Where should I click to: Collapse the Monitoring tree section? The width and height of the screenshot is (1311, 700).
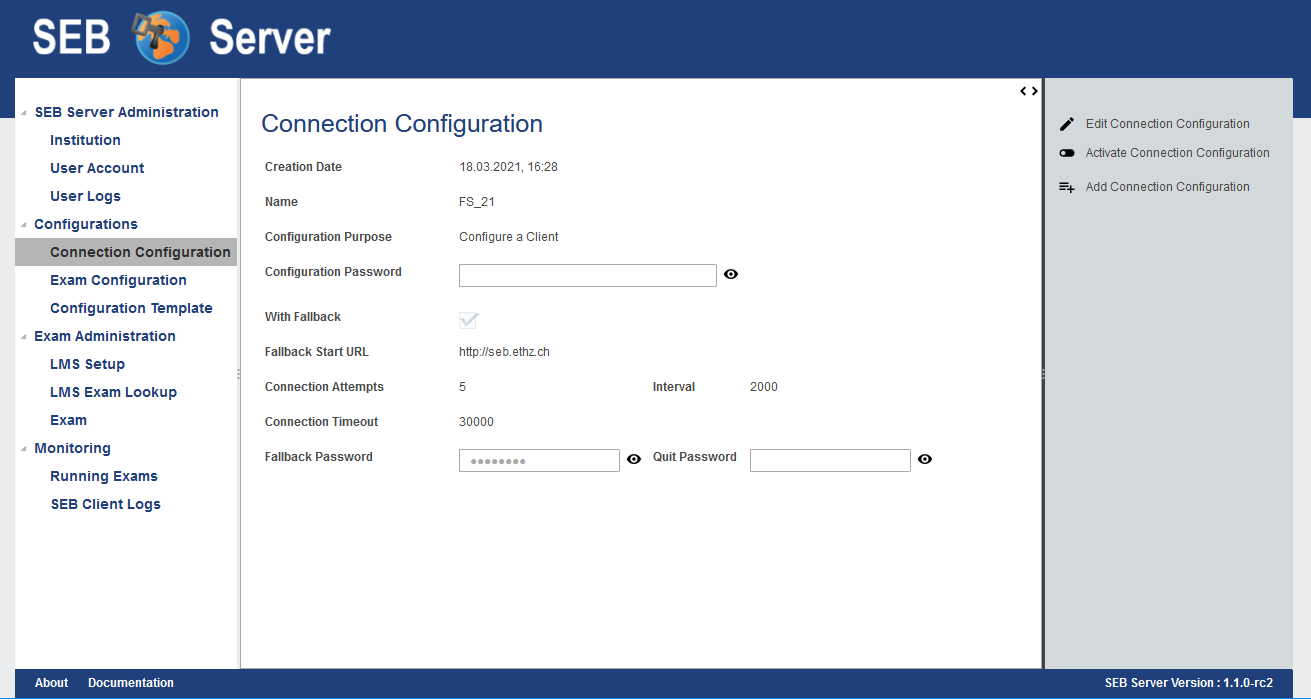coord(24,449)
